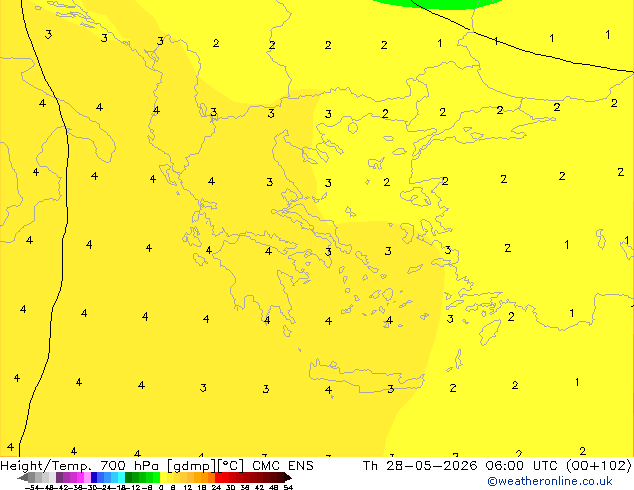
Task: Pick the cyan legend swatch
Action: (x=121, y=477)
